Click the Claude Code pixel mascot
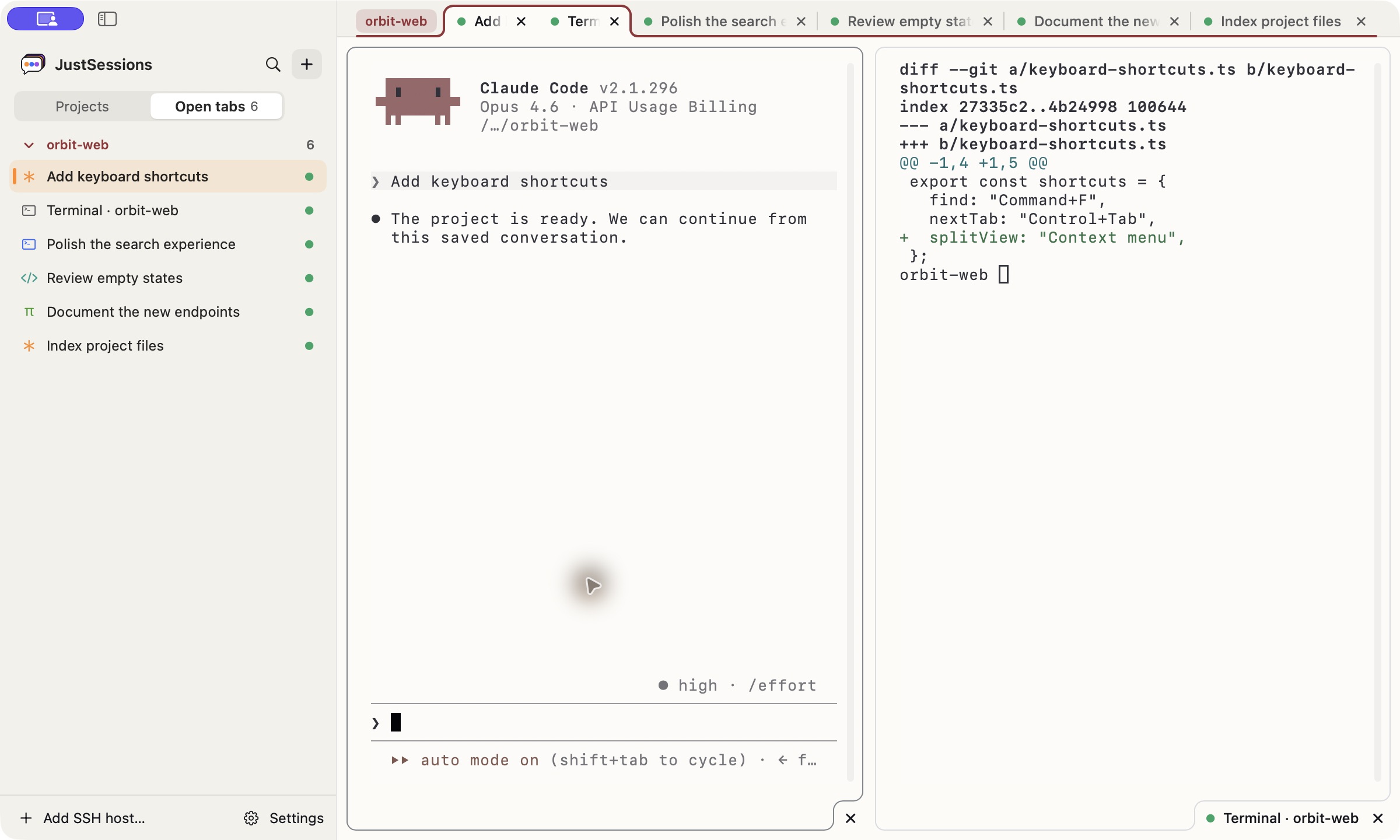The width and height of the screenshot is (1400, 840). tap(418, 101)
